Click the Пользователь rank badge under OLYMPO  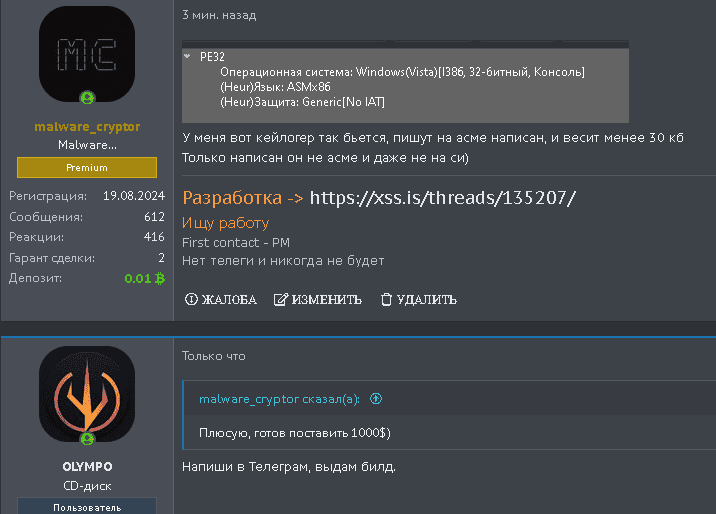point(87,507)
